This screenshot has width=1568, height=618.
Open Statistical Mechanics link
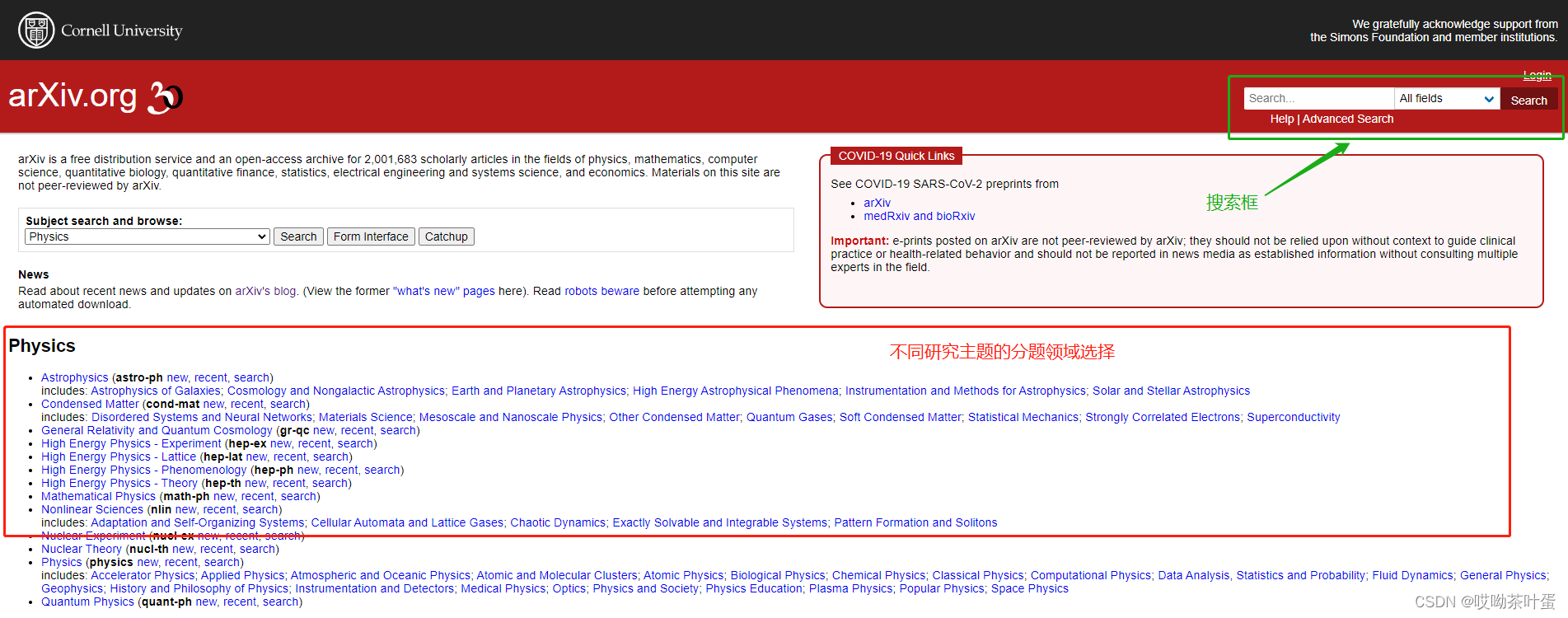[x=1023, y=417]
